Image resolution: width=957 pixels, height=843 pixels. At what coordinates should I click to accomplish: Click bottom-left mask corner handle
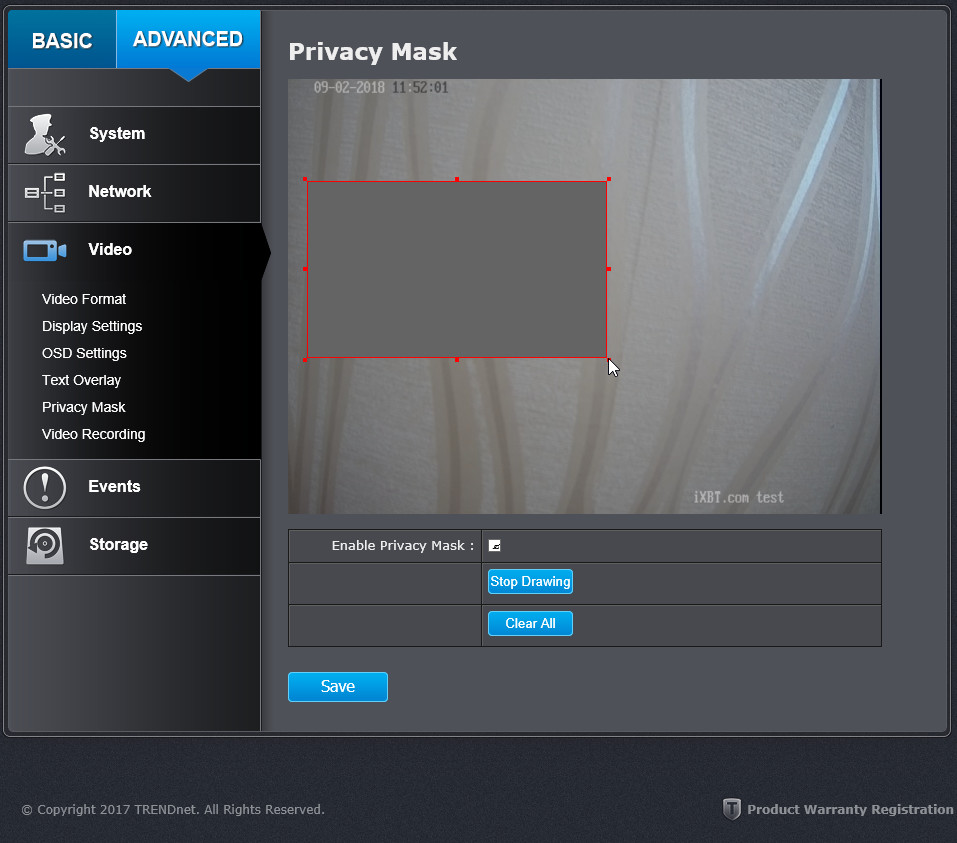[305, 360]
